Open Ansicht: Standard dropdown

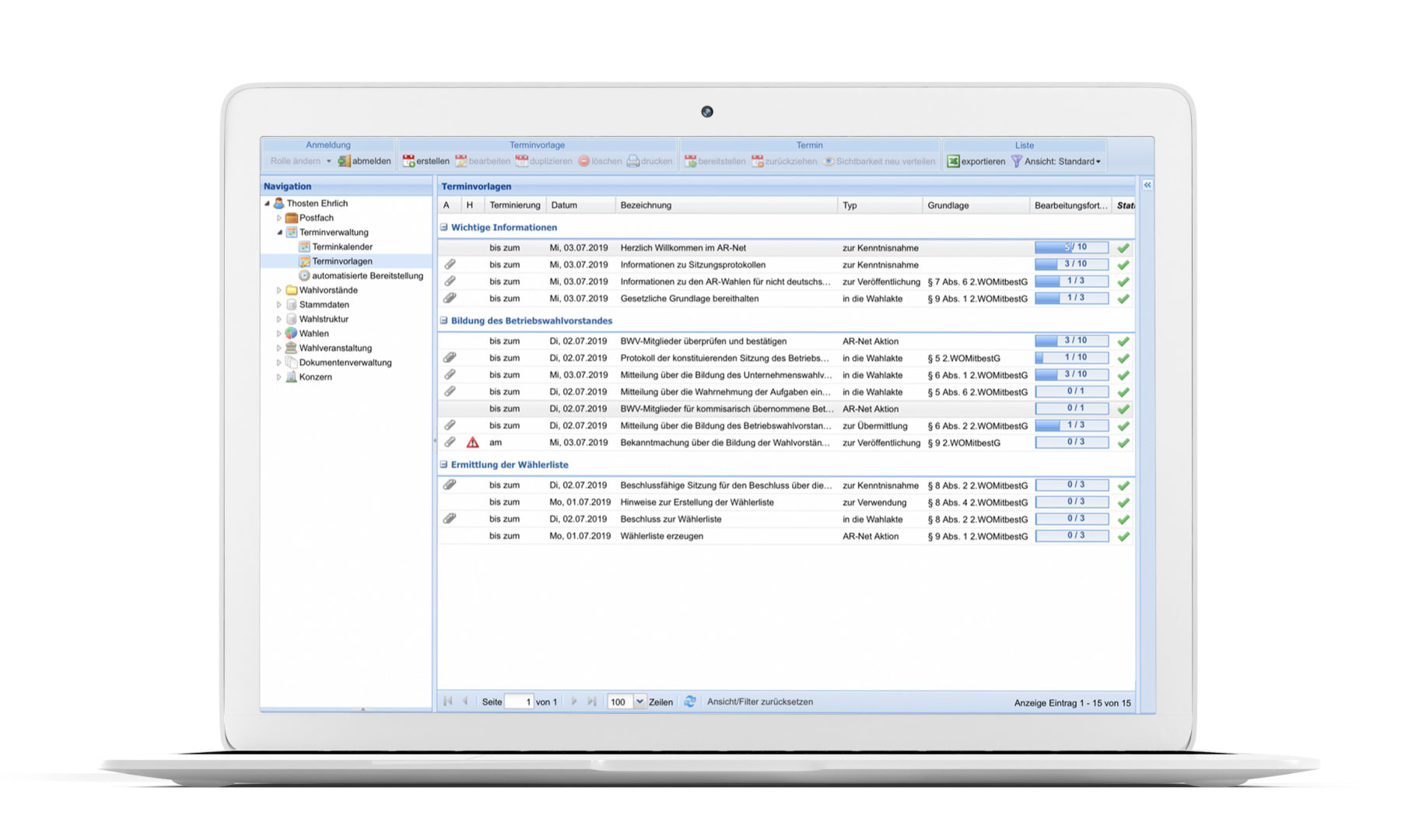pos(1062,162)
